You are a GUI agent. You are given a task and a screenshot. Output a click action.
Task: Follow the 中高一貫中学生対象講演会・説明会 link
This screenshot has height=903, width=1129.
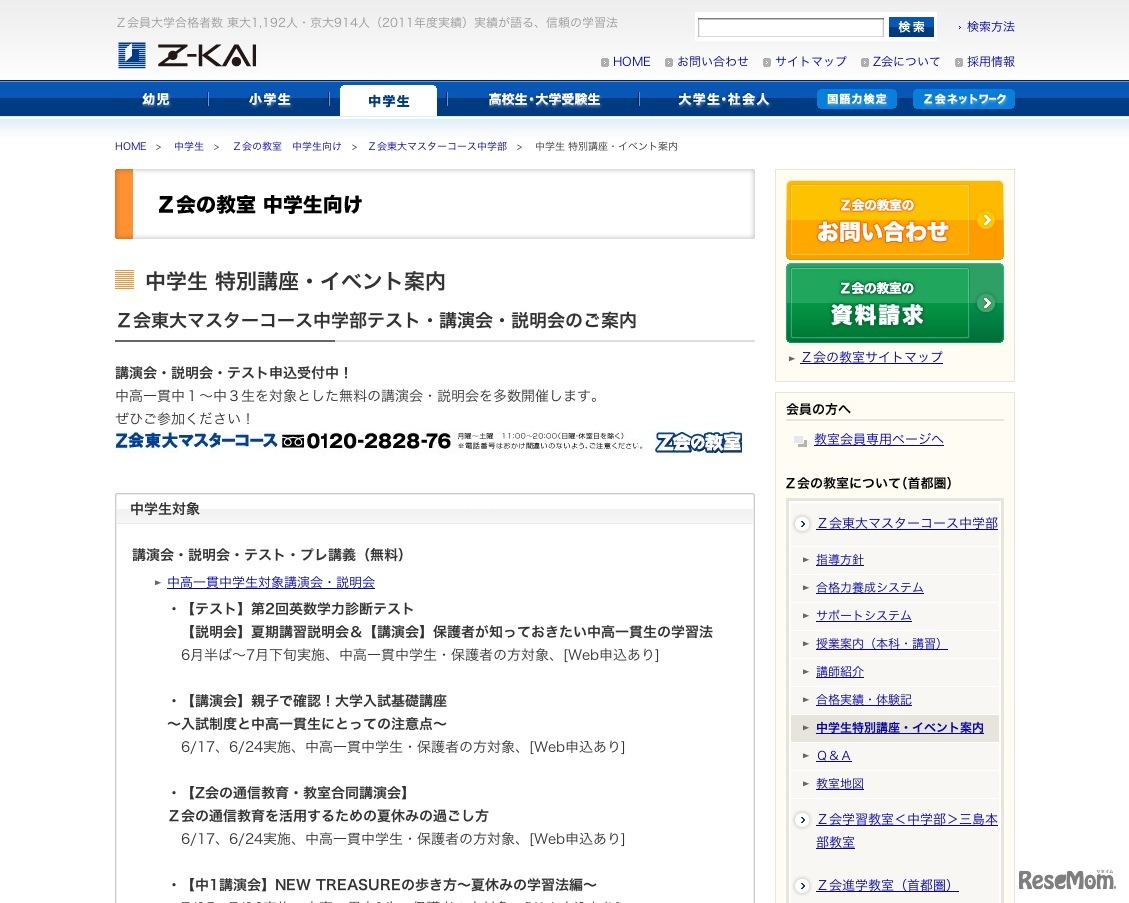(270, 582)
